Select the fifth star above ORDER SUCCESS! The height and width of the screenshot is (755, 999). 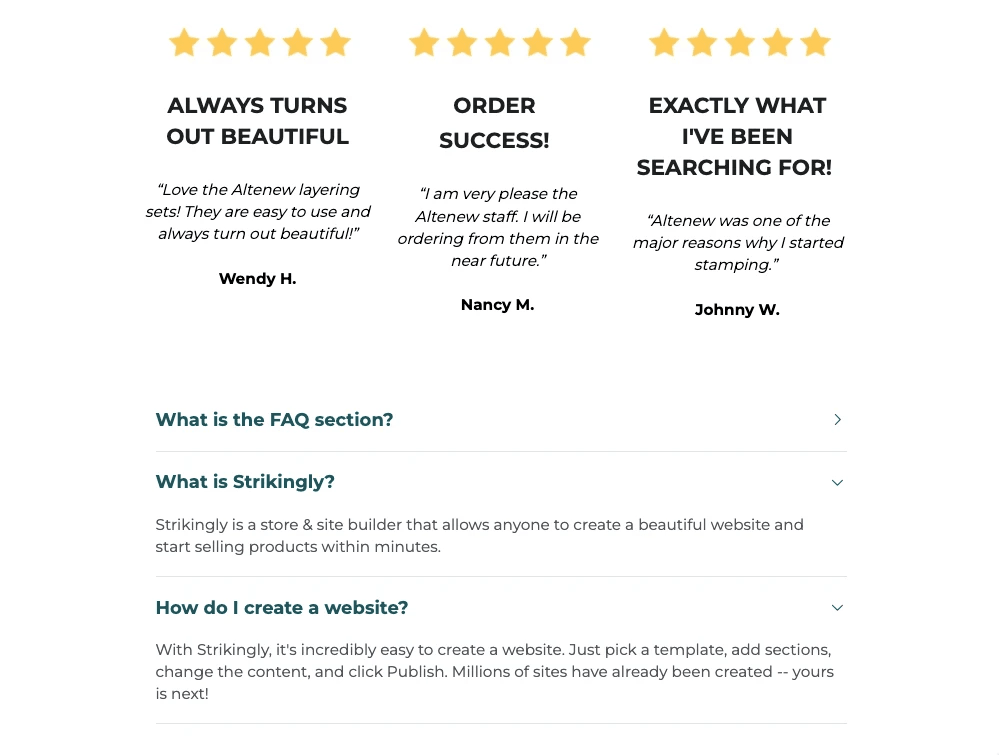pyautogui.click(x=574, y=42)
